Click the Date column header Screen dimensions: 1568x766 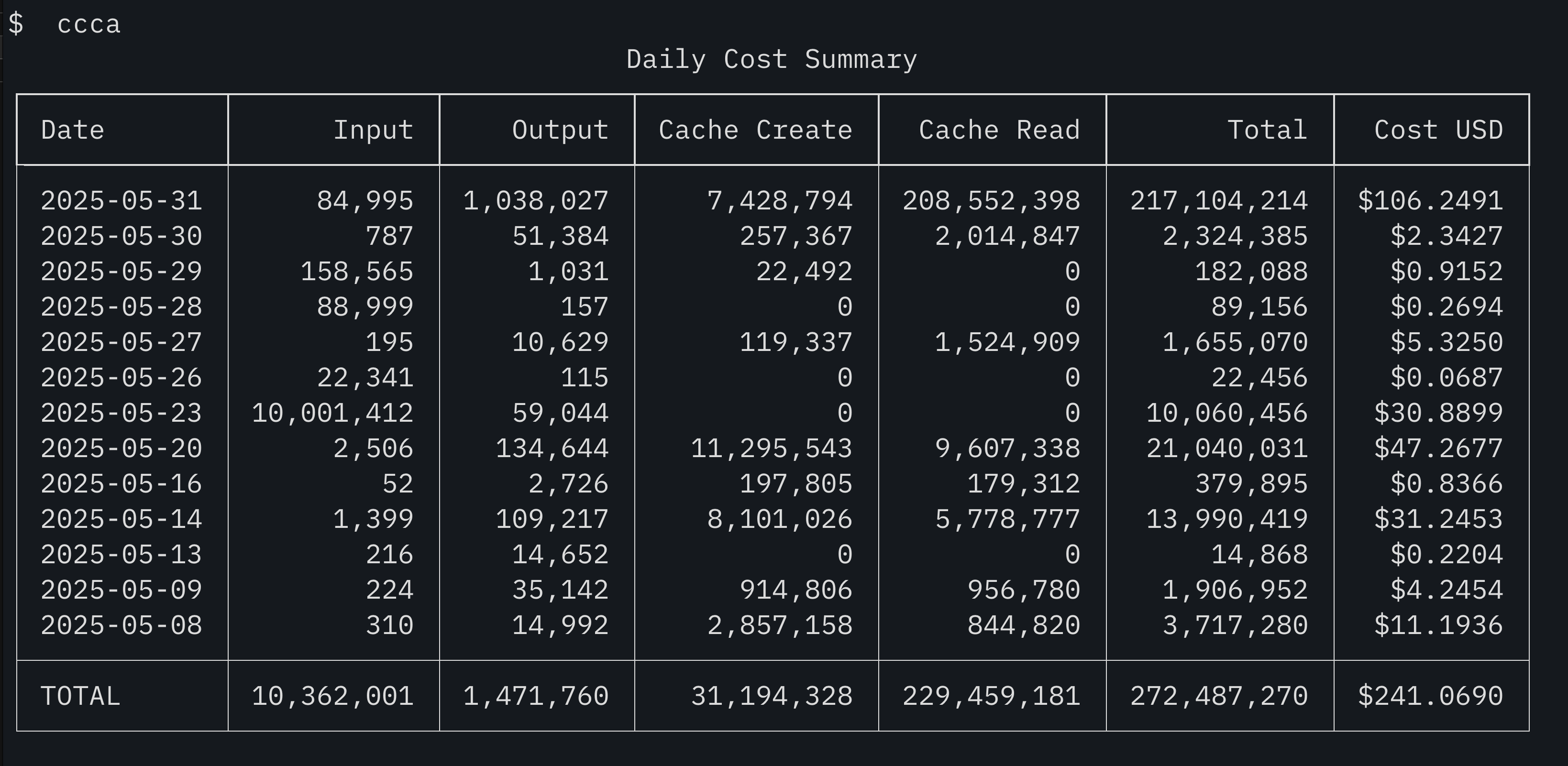point(72,130)
